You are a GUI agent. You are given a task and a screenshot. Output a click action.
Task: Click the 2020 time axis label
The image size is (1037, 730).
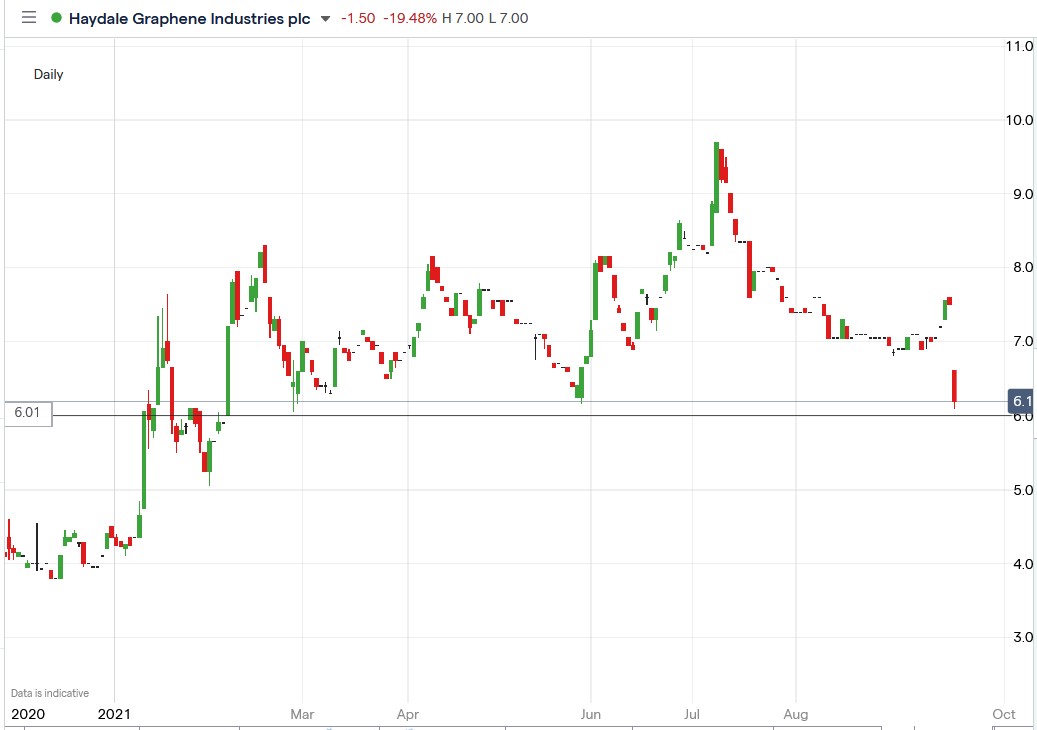tap(28, 714)
